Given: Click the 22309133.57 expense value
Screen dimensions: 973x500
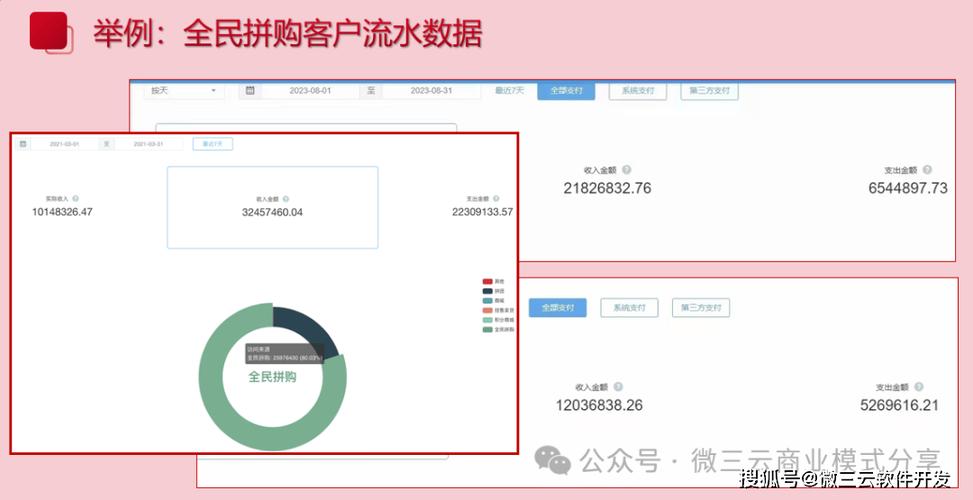Looking at the screenshot, I should click(x=483, y=212).
